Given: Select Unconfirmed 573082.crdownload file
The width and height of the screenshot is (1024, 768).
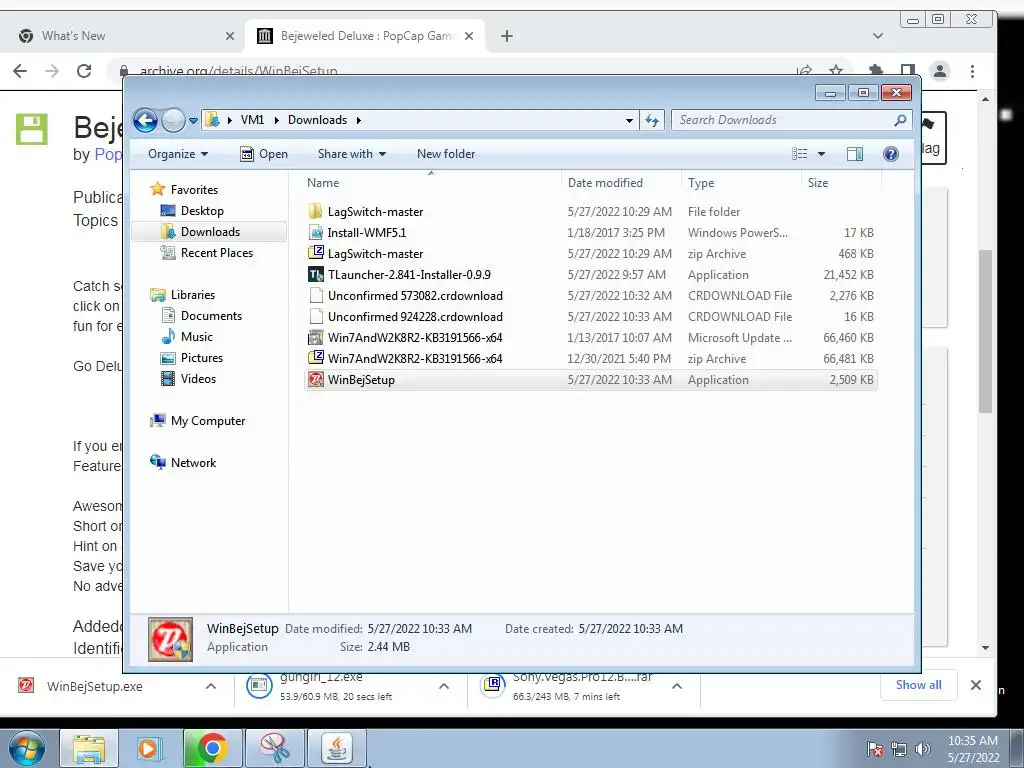Looking at the screenshot, I should [x=415, y=296].
